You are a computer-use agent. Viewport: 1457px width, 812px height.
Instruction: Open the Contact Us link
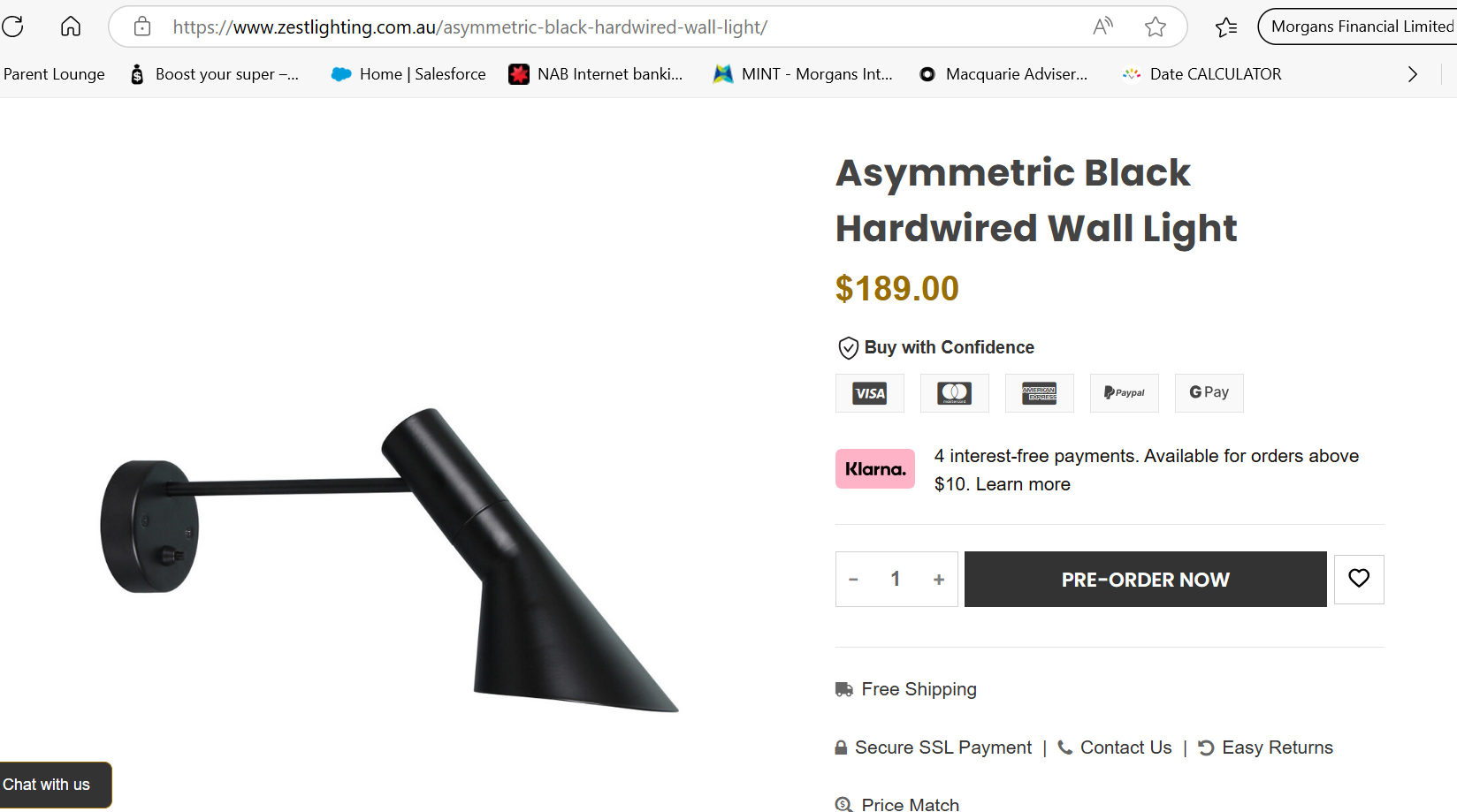click(x=1125, y=747)
